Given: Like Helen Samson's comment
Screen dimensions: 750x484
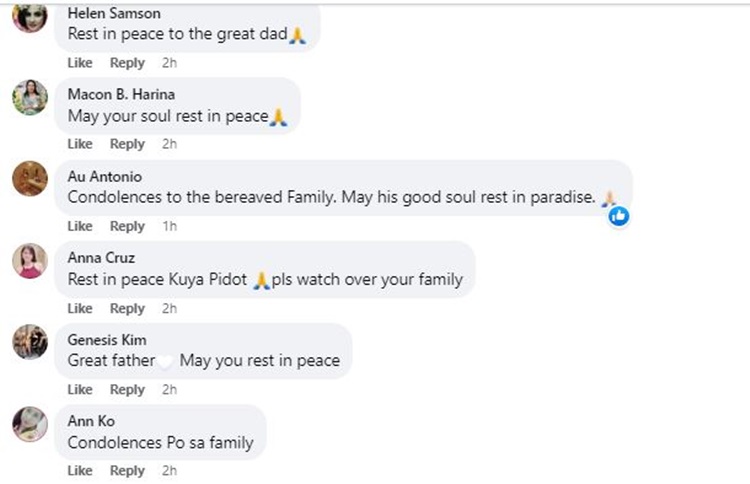Looking at the screenshot, I should [80, 63].
